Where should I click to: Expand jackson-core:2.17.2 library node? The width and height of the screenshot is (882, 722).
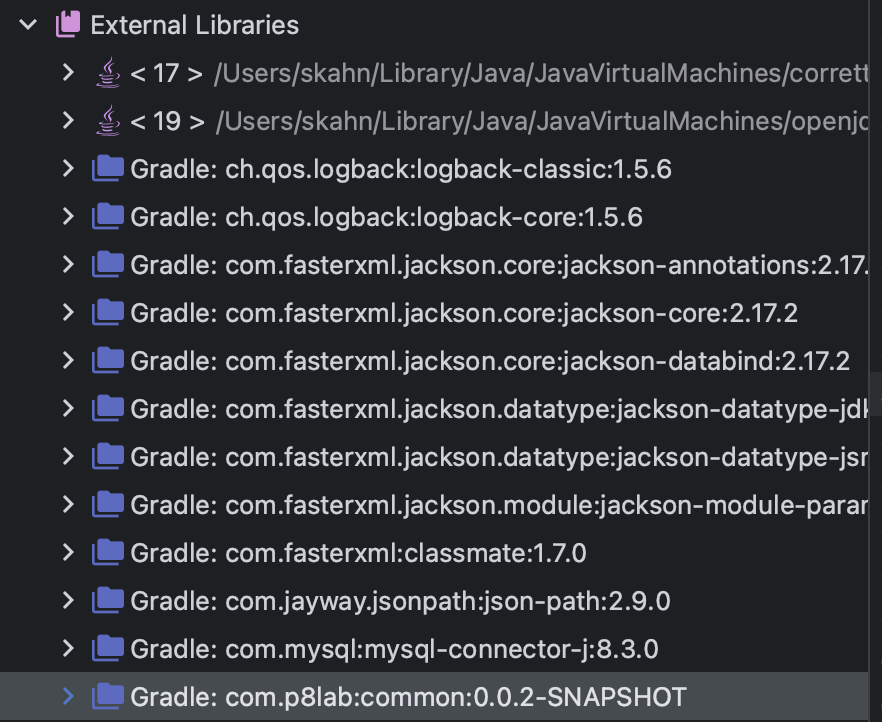68,312
